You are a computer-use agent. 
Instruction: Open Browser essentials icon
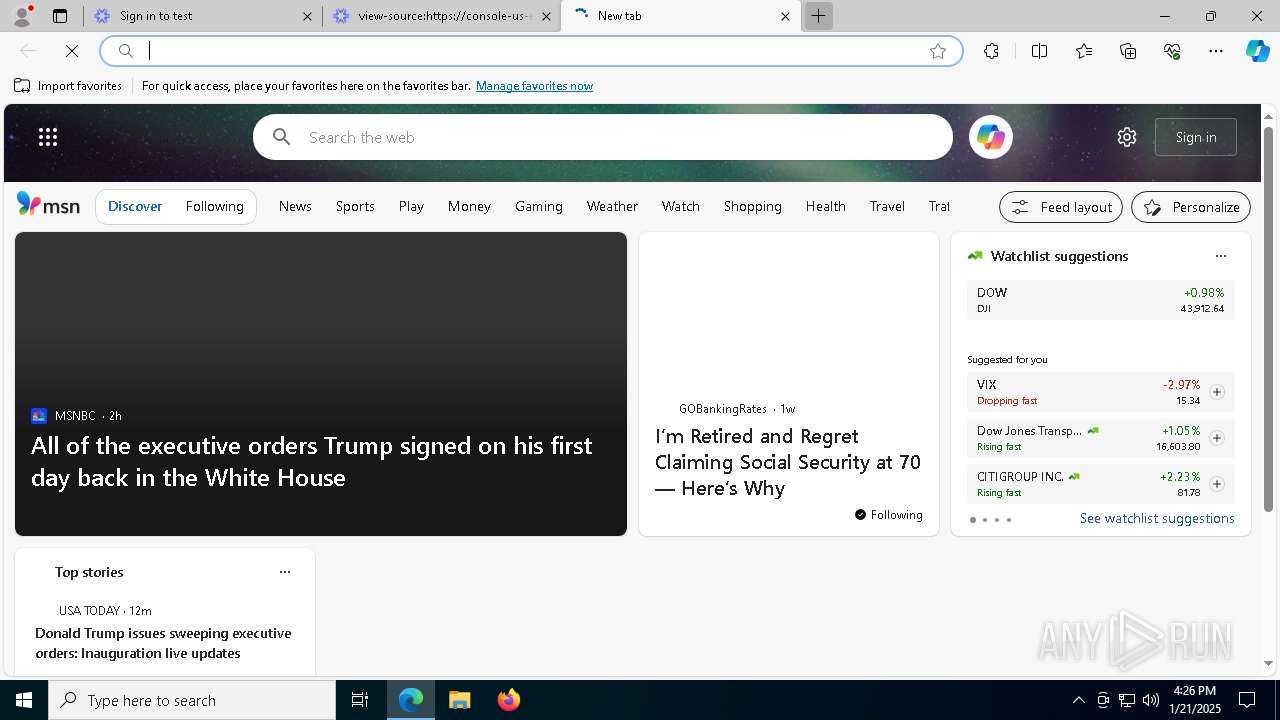point(1172,51)
